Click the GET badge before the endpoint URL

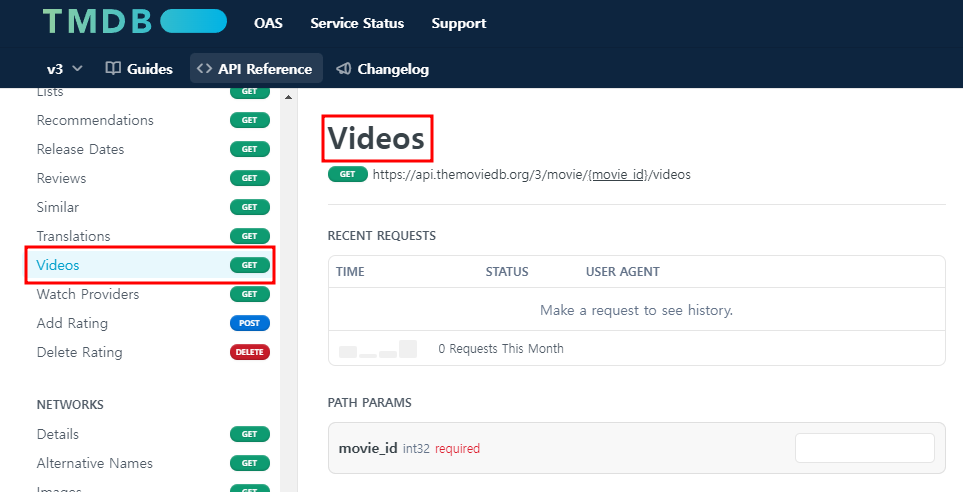point(348,174)
